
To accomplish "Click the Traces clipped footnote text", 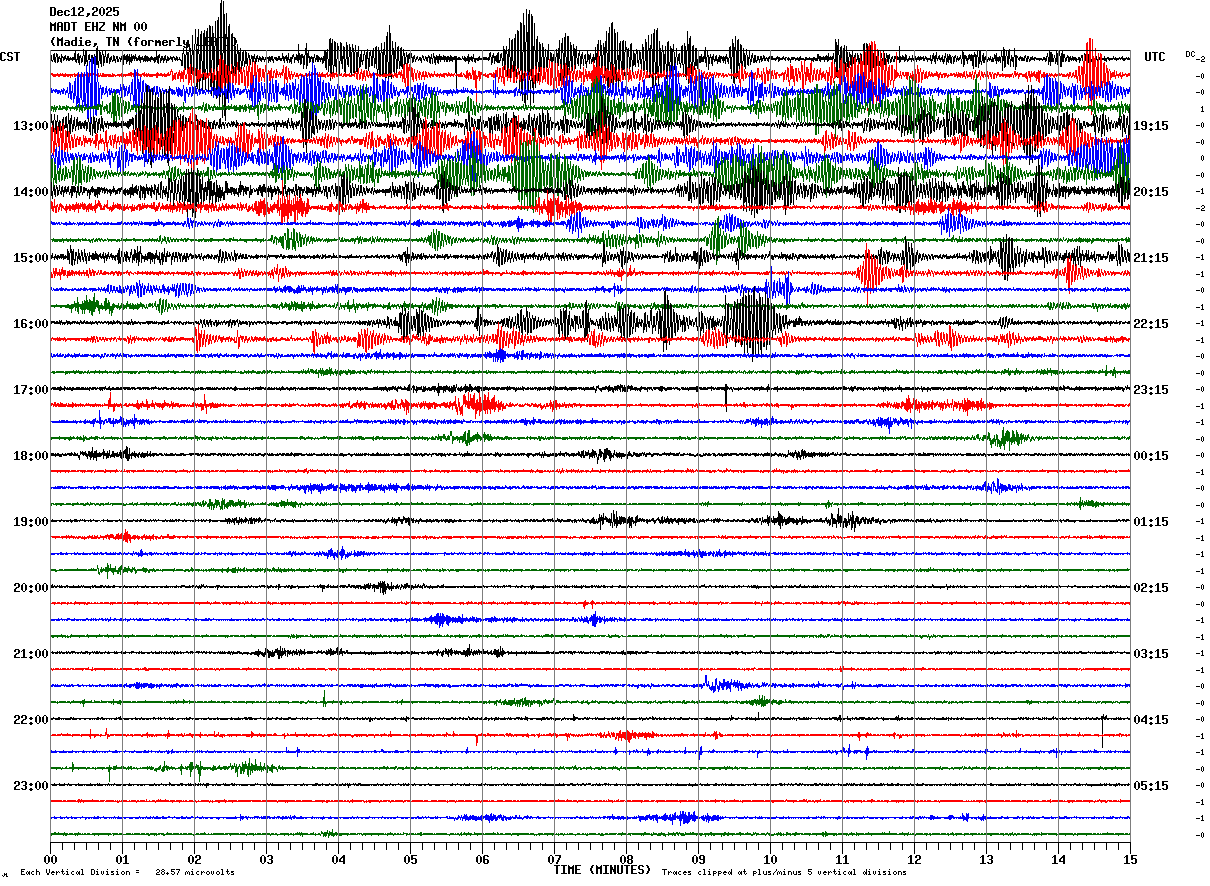I will (x=784, y=872).
